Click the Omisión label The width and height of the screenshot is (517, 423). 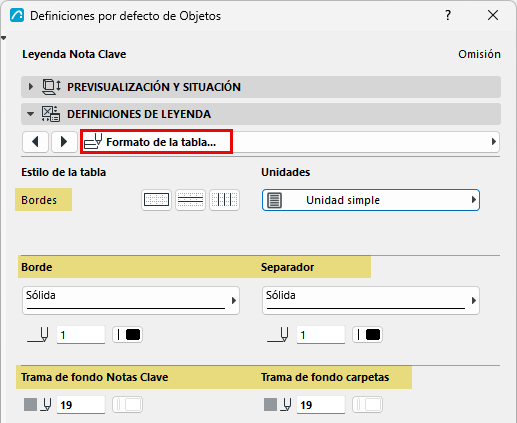click(479, 54)
